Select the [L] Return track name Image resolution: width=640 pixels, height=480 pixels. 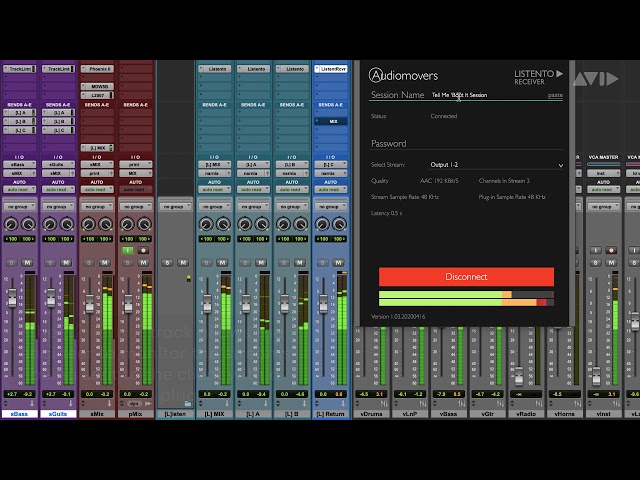[331, 414]
